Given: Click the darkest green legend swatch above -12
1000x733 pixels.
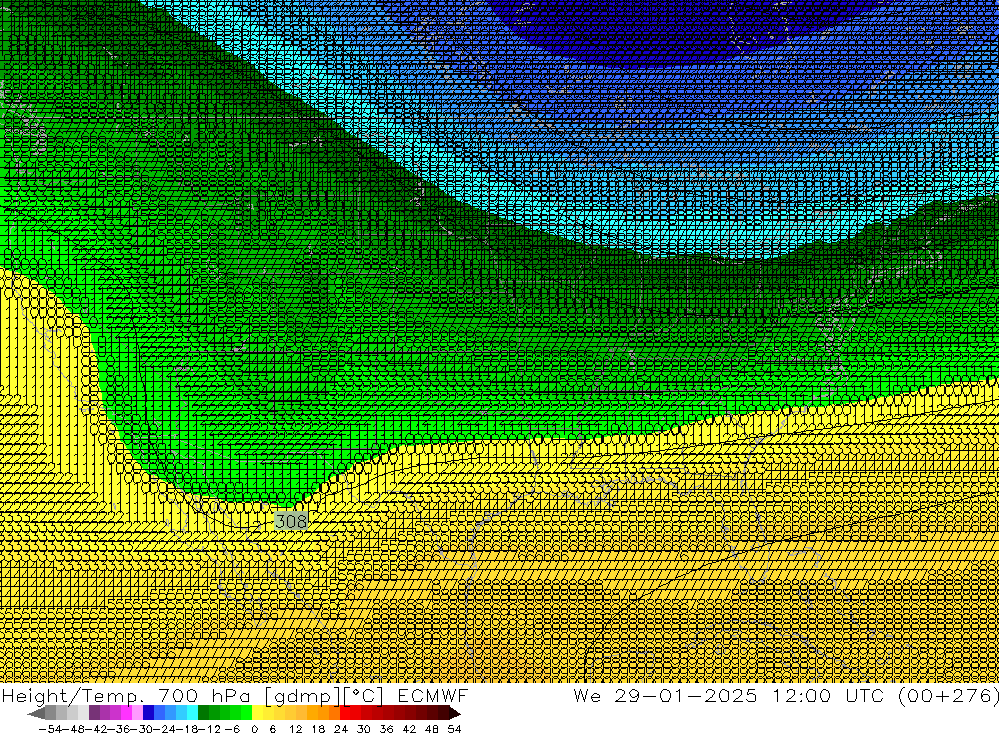Looking at the screenshot, I should 203,713.
